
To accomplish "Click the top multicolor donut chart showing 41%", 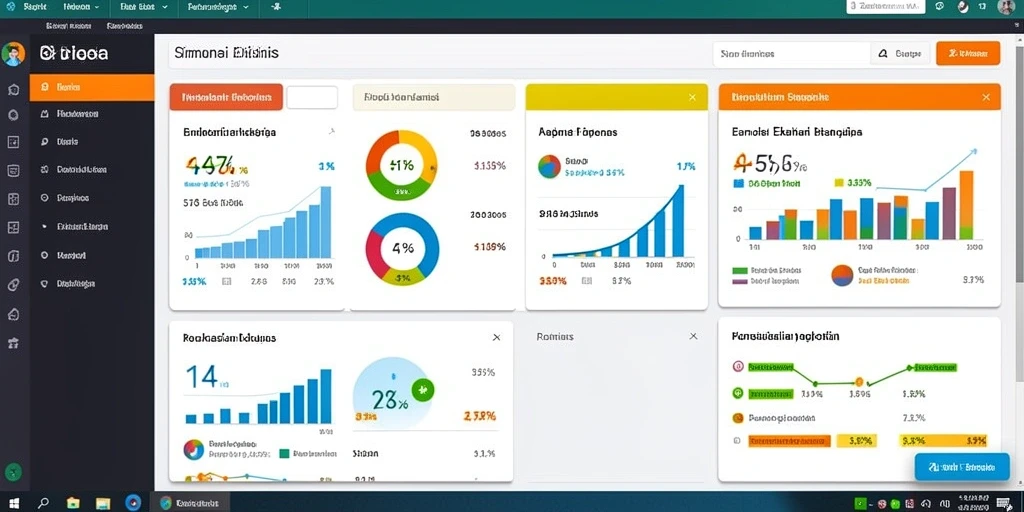I will pos(401,165).
